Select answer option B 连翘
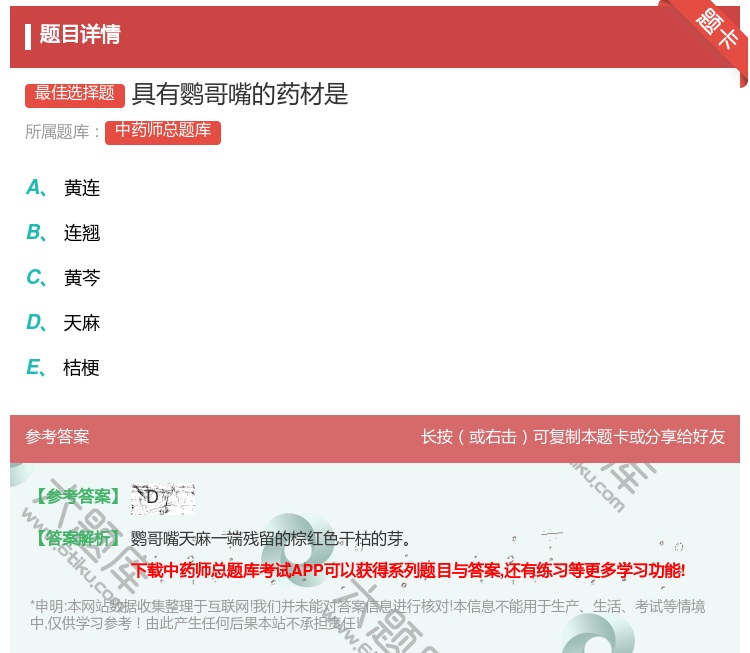The width and height of the screenshot is (750, 653). (x=63, y=233)
